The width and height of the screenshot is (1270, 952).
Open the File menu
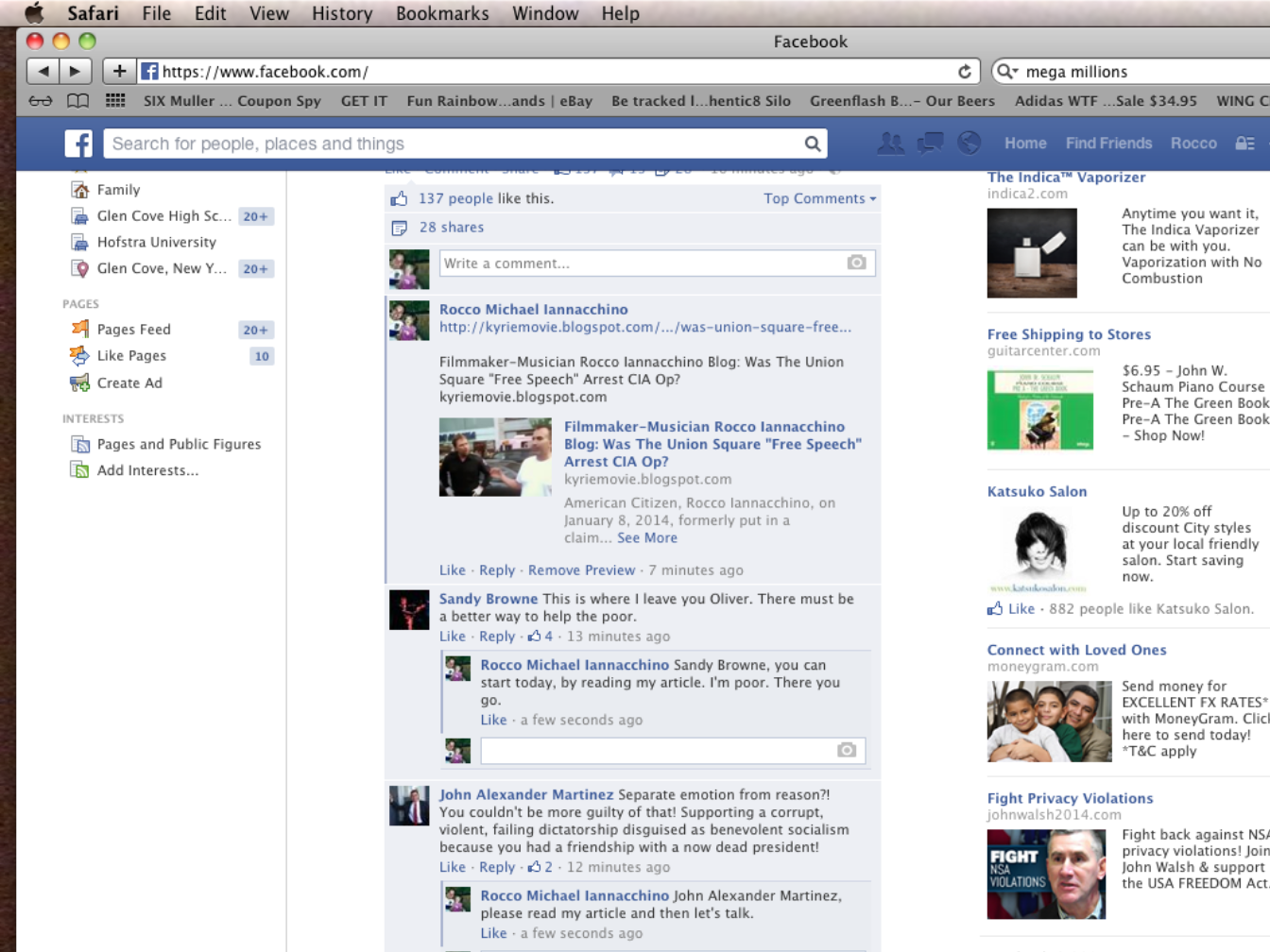tap(157, 13)
